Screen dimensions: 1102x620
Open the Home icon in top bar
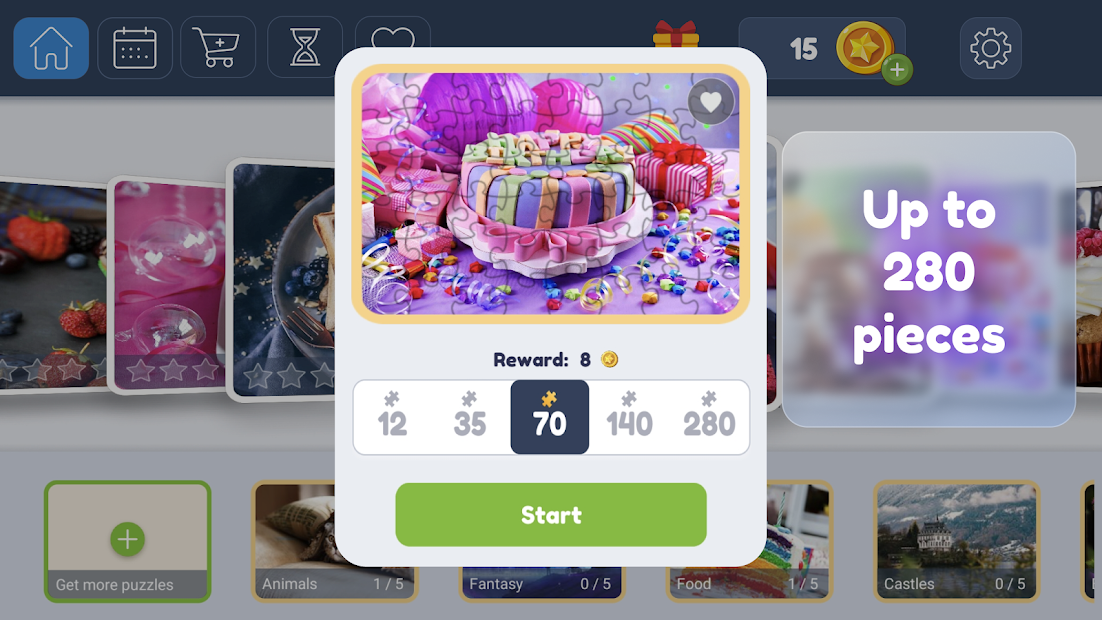(51, 48)
